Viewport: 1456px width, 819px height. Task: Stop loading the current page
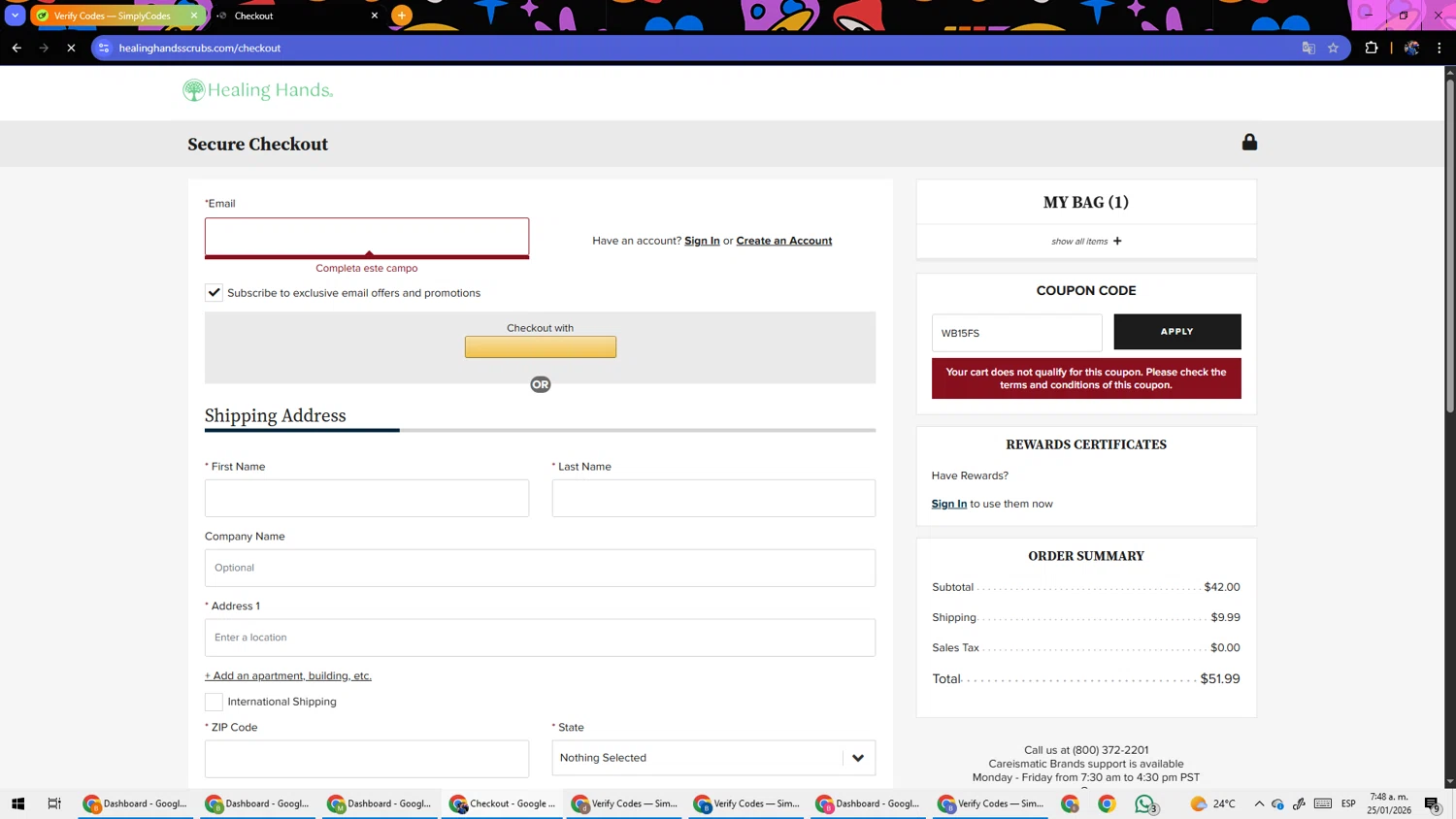coord(71,48)
